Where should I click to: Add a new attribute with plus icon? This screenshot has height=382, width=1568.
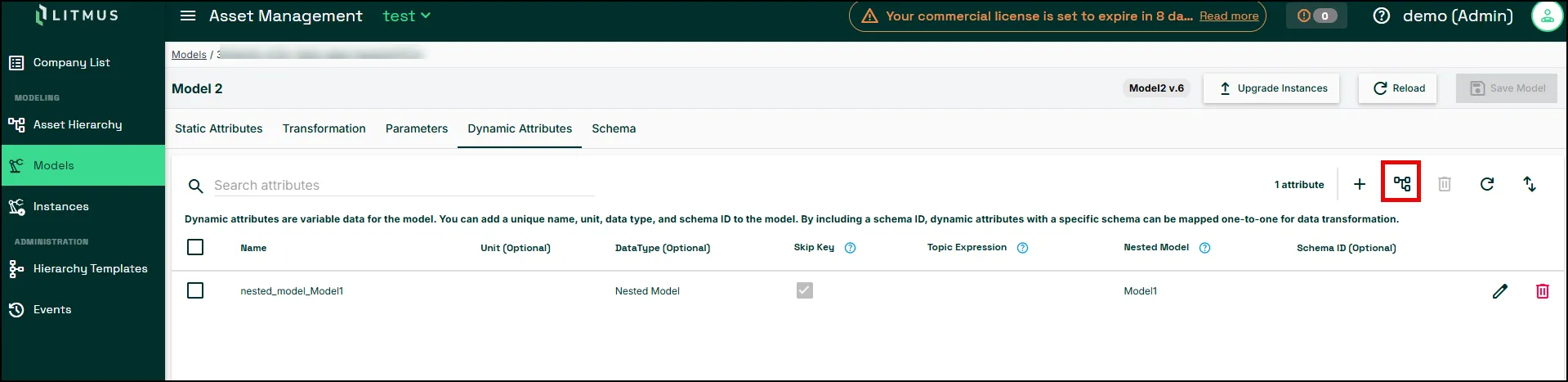(x=1360, y=184)
